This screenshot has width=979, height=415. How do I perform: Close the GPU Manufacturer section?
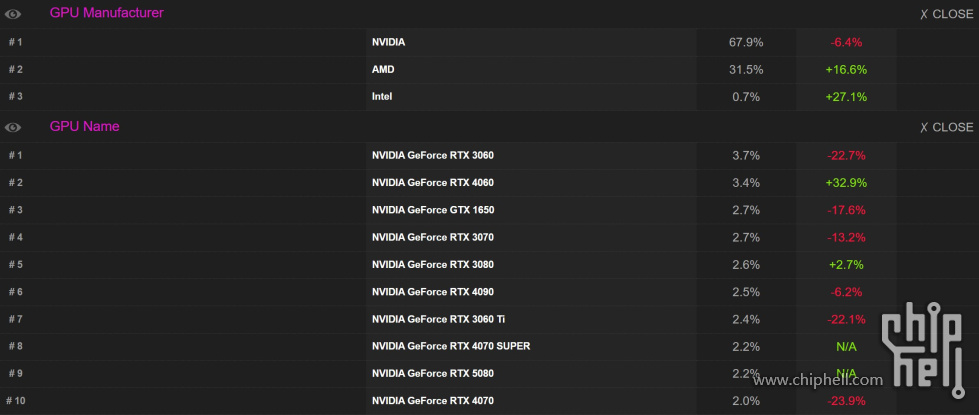tap(946, 14)
